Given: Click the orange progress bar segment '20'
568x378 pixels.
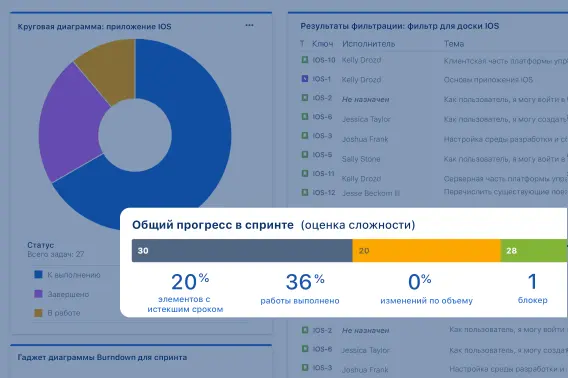Looking at the screenshot, I should tap(426, 250).
